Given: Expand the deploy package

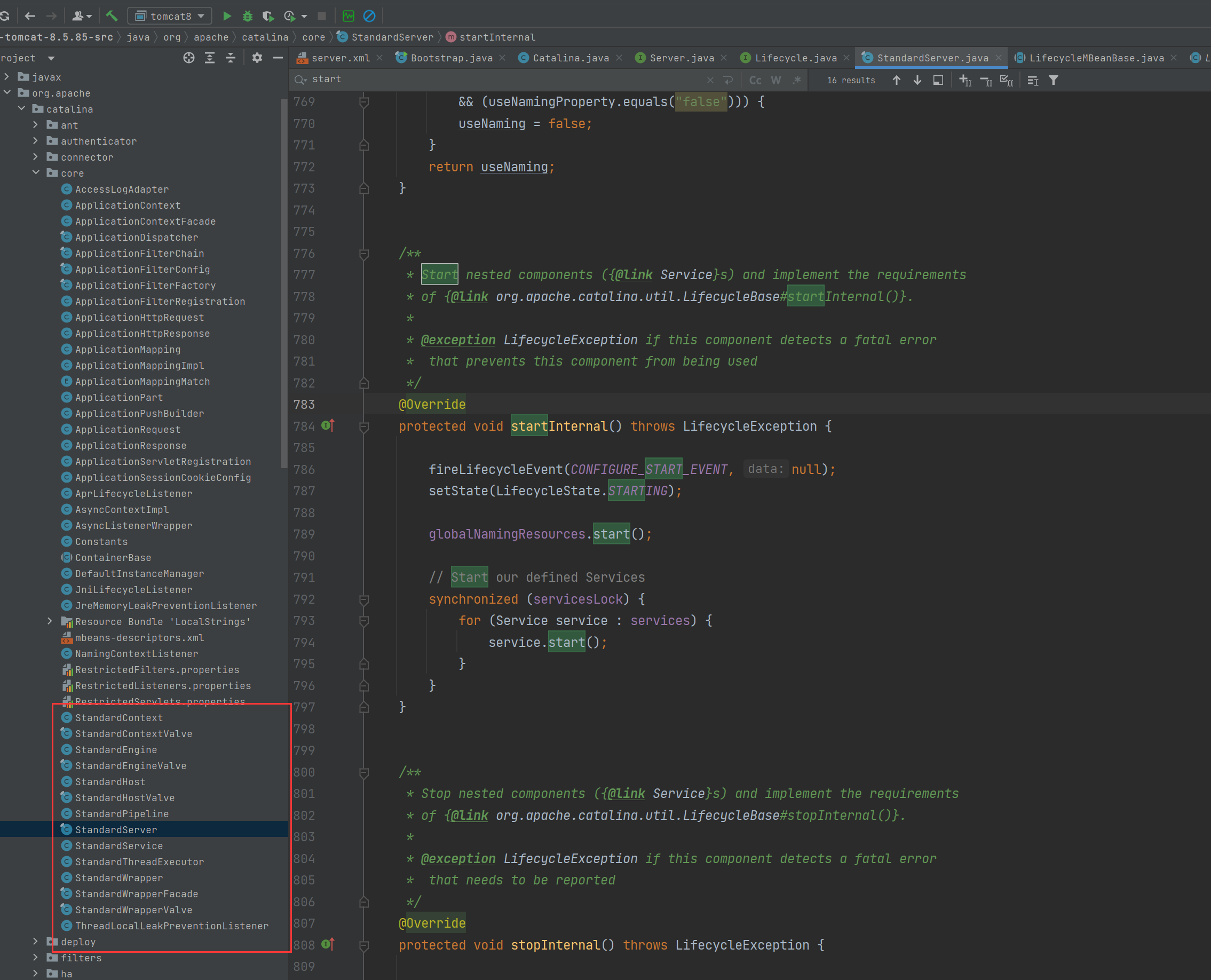Looking at the screenshot, I should pyautogui.click(x=36, y=941).
